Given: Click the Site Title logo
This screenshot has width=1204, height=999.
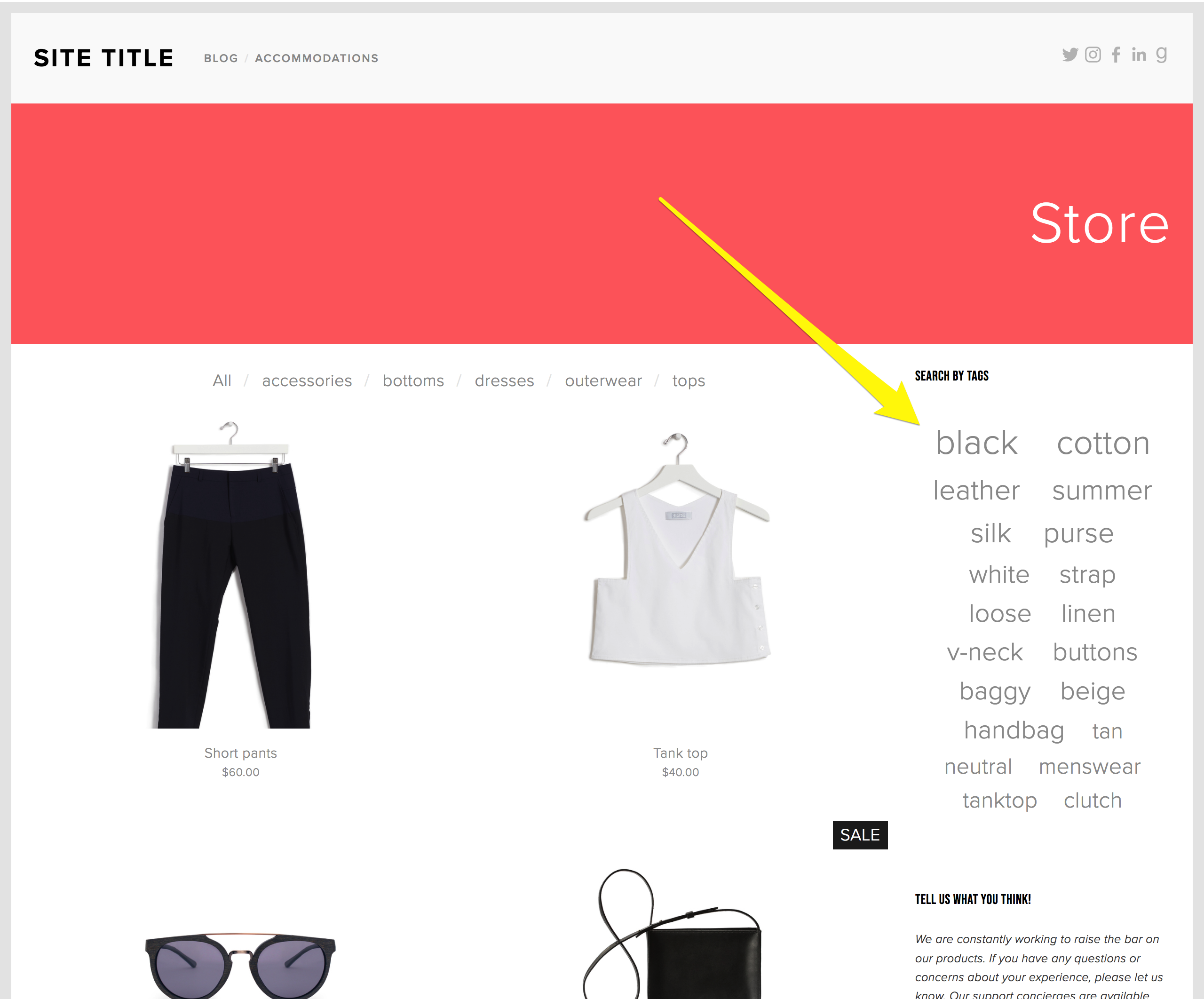Looking at the screenshot, I should [104, 58].
